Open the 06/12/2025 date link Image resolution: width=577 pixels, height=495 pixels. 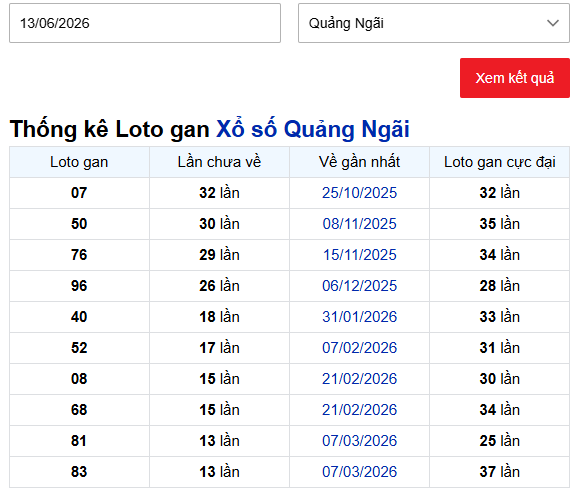click(x=360, y=286)
